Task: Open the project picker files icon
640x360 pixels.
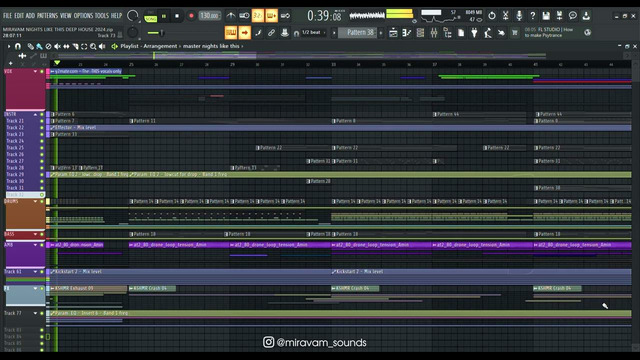Action: tap(461, 33)
